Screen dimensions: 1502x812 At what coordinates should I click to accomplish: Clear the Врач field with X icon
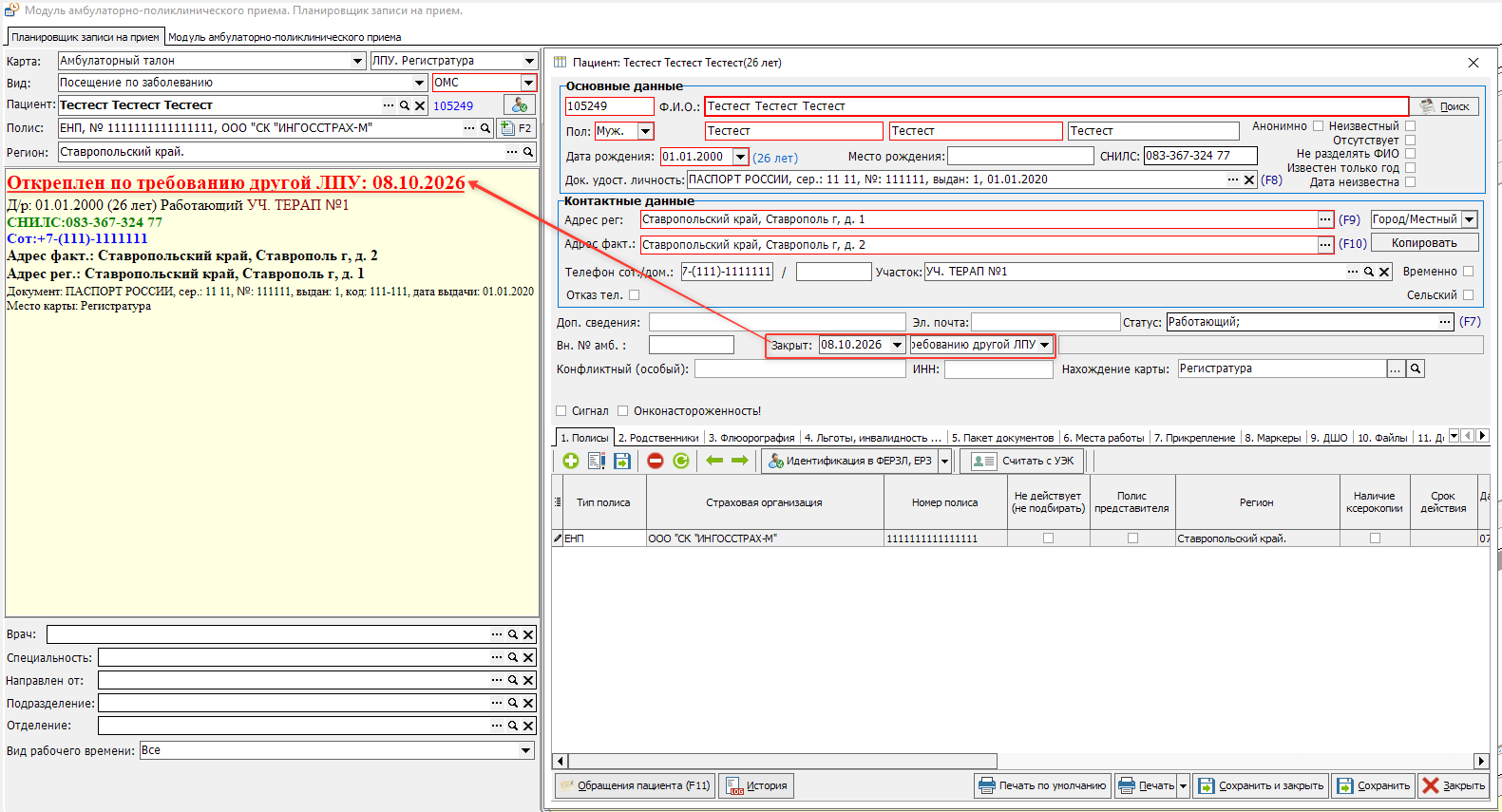point(528,634)
